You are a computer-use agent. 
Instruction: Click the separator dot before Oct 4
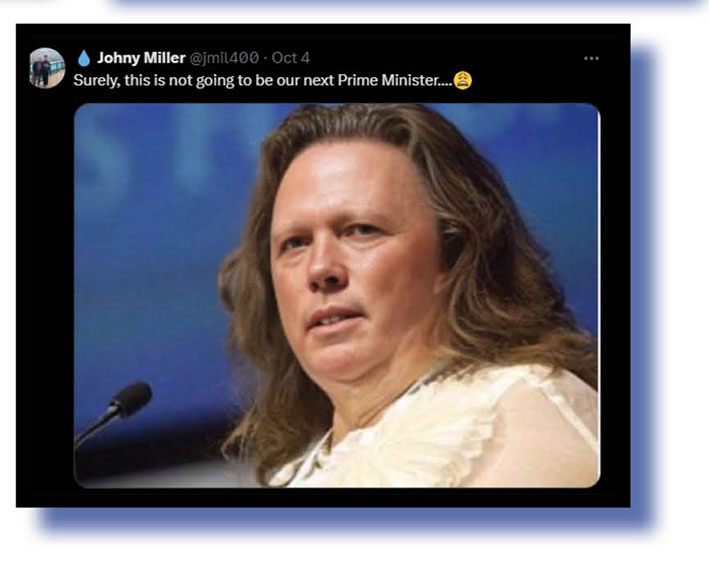pos(265,58)
